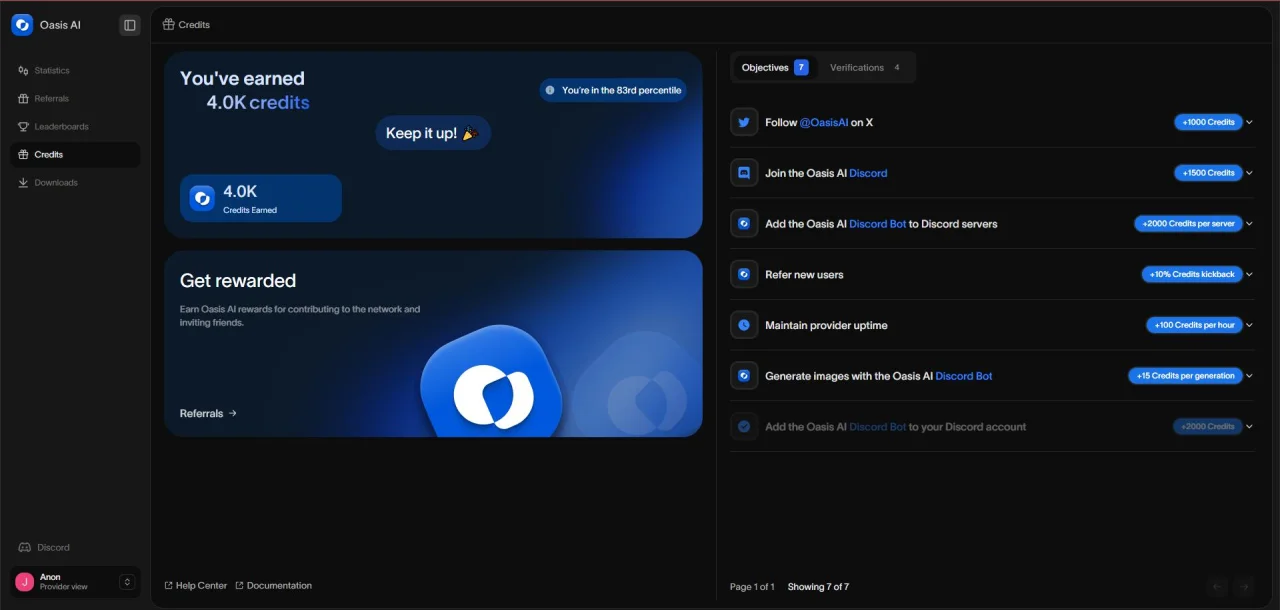Open Discord Bot link in Generate images
Screen dimensions: 1280x610
point(964,376)
